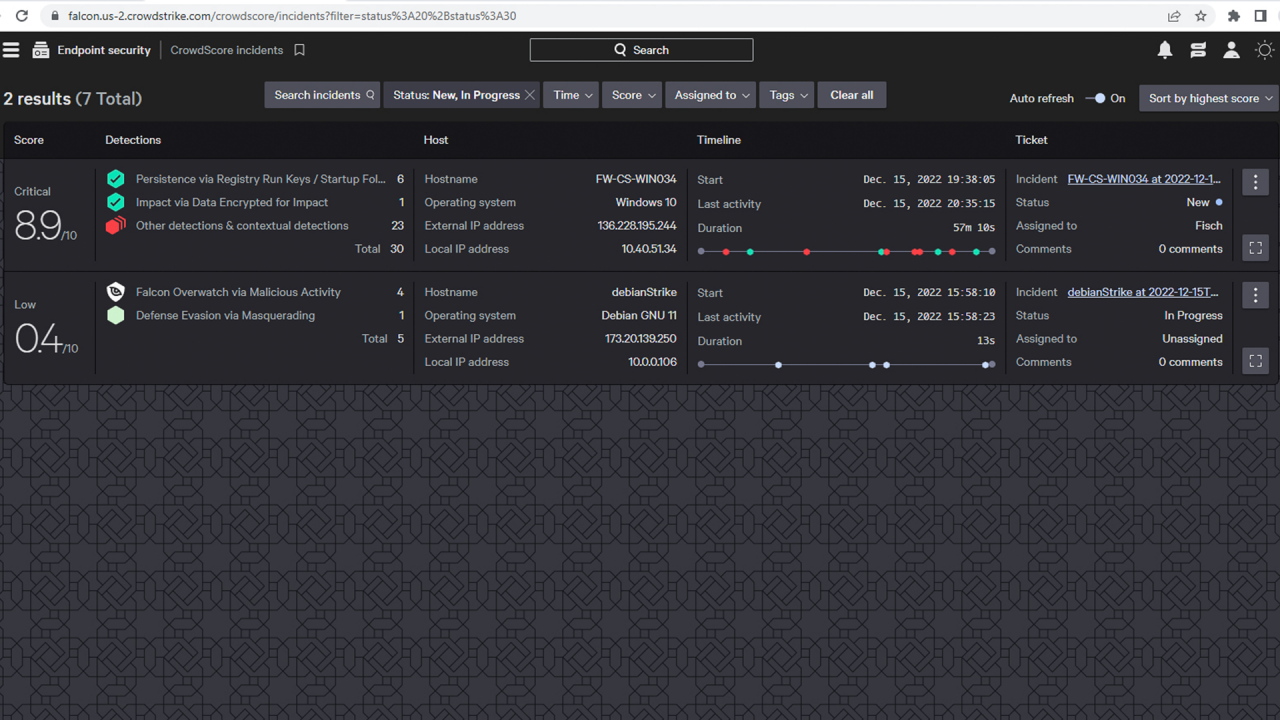The height and width of the screenshot is (720, 1280).
Task: Toggle Auto refresh off
Action: (1096, 98)
